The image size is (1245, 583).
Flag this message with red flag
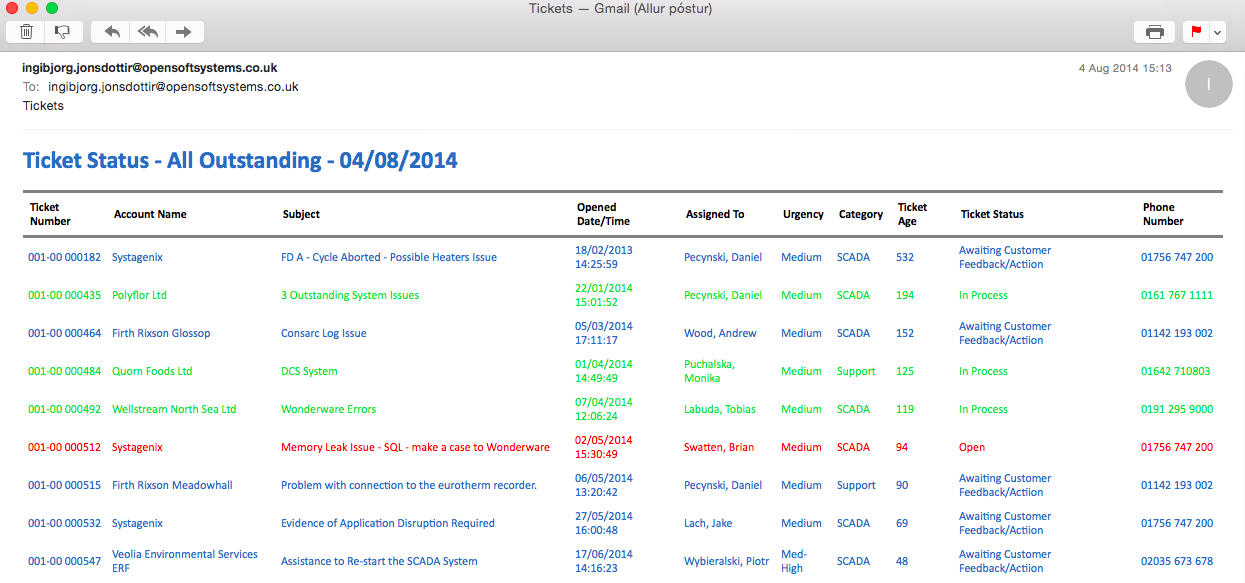1195,32
